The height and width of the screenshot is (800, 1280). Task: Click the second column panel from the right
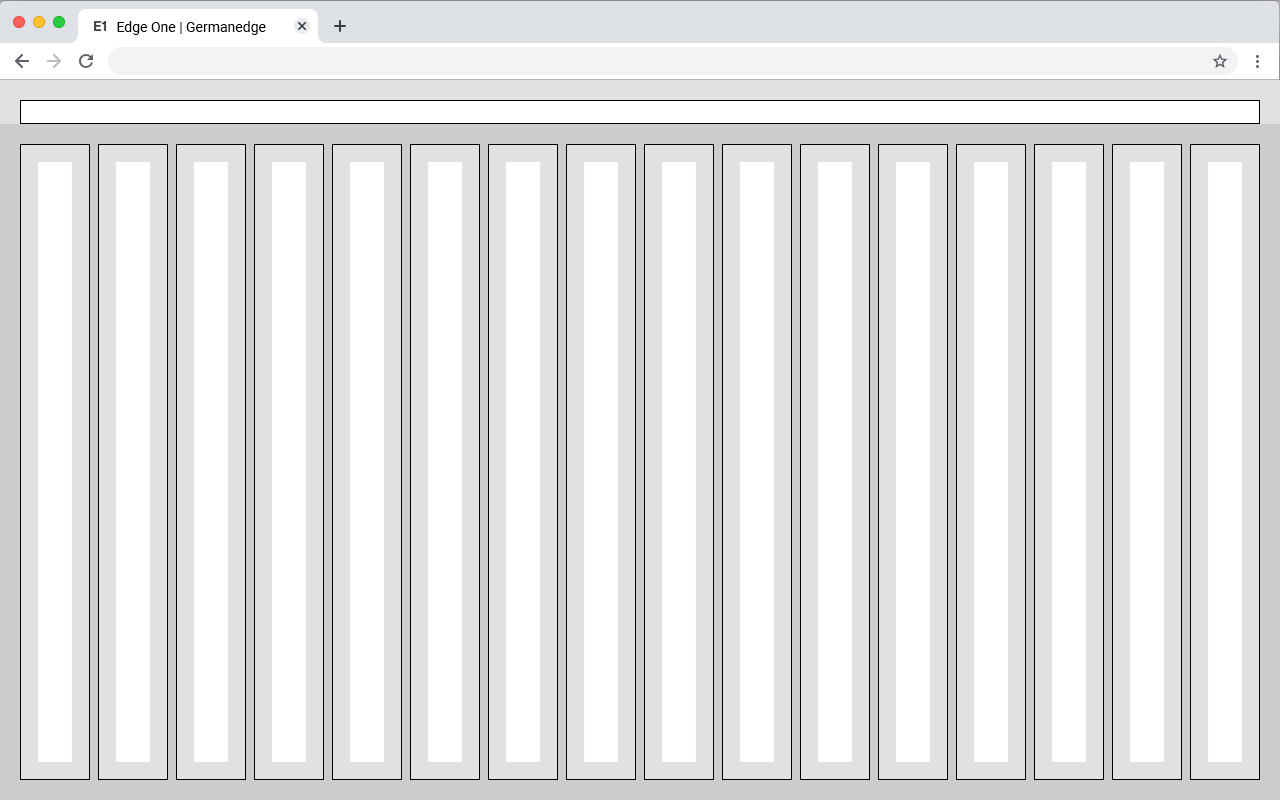point(1147,461)
